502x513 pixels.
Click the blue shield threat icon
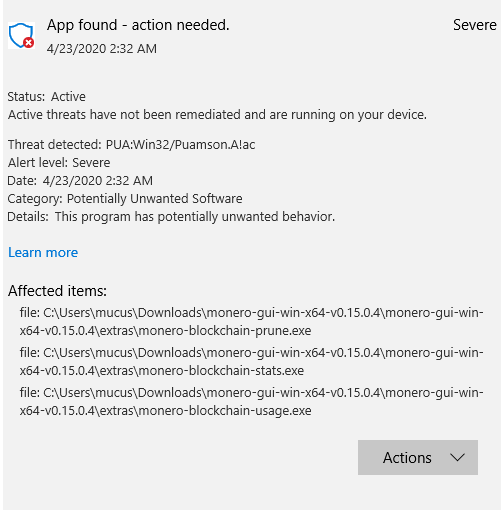tap(21, 36)
